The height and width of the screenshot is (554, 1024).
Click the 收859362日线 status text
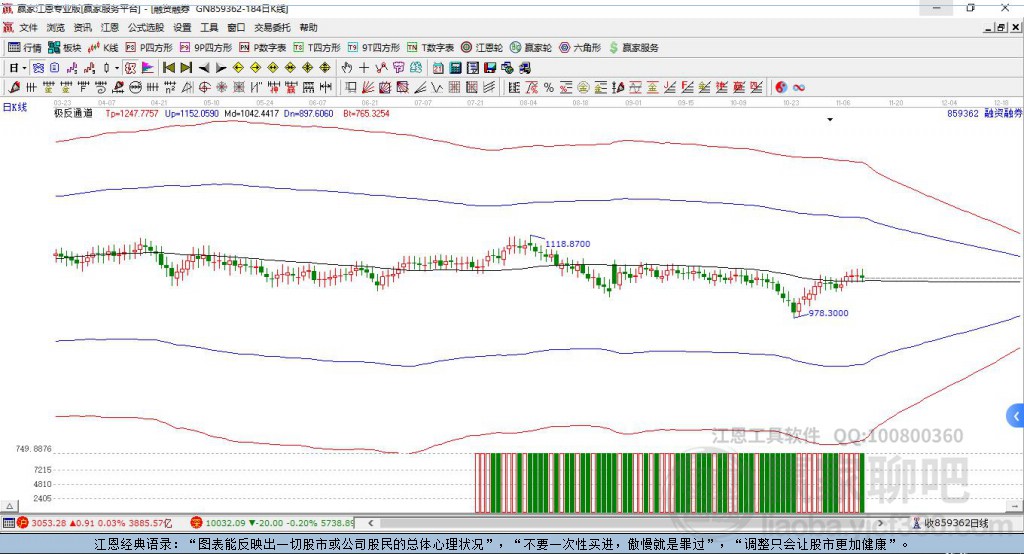coord(956,523)
